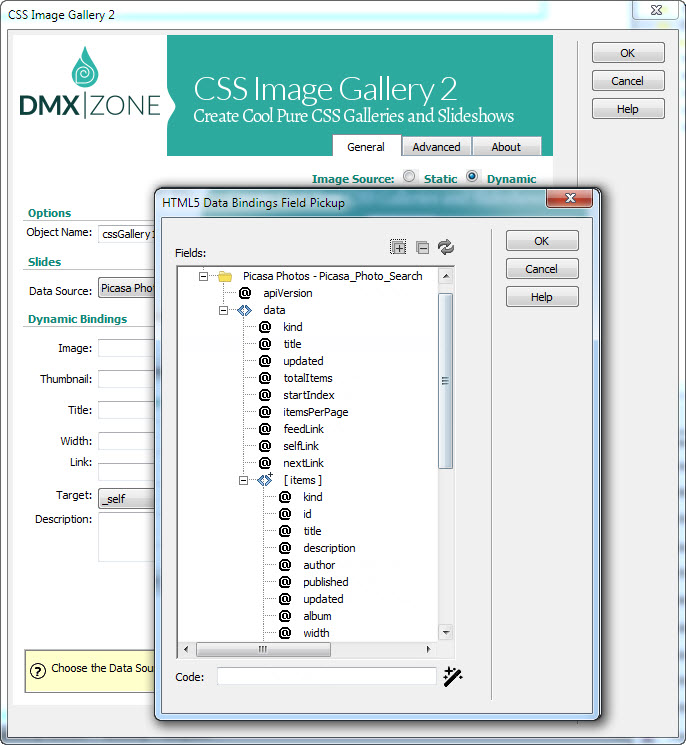Click OK in the Field Pickup dialog
The image size is (686, 745).
(542, 241)
